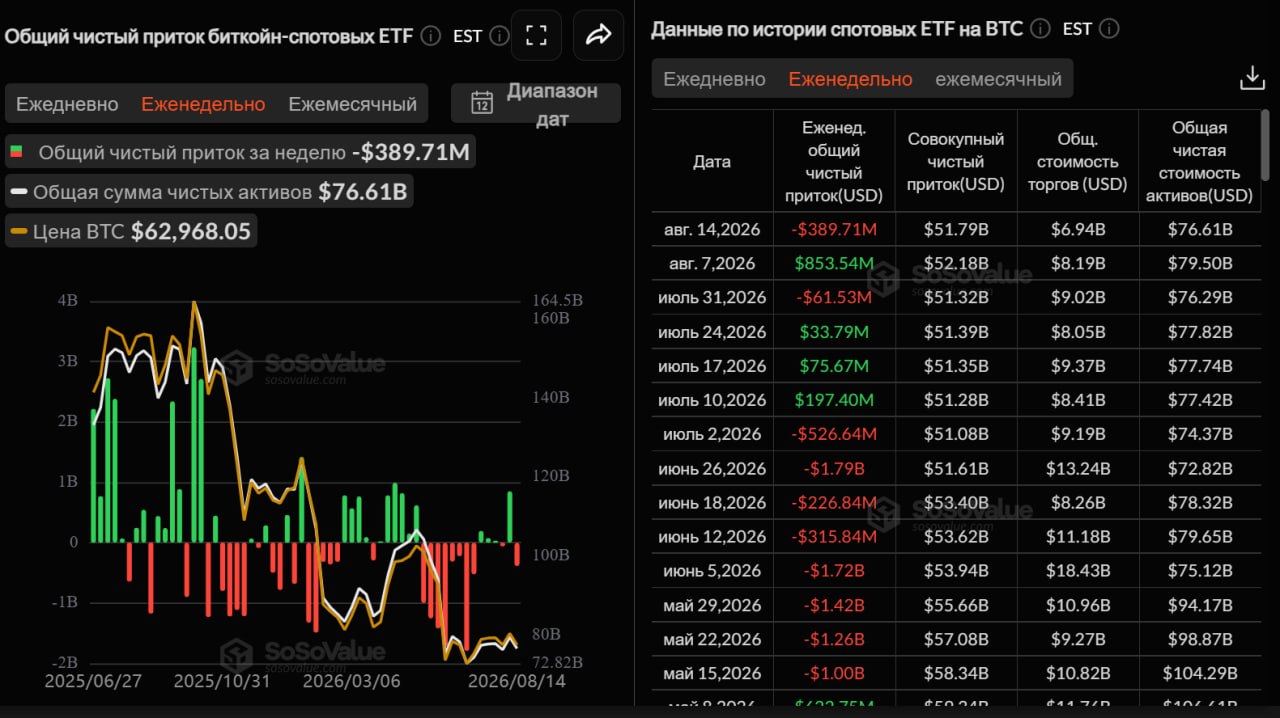Click the -$61.53M inflow cell
Screen dimensions: 1280x718
(x=834, y=297)
